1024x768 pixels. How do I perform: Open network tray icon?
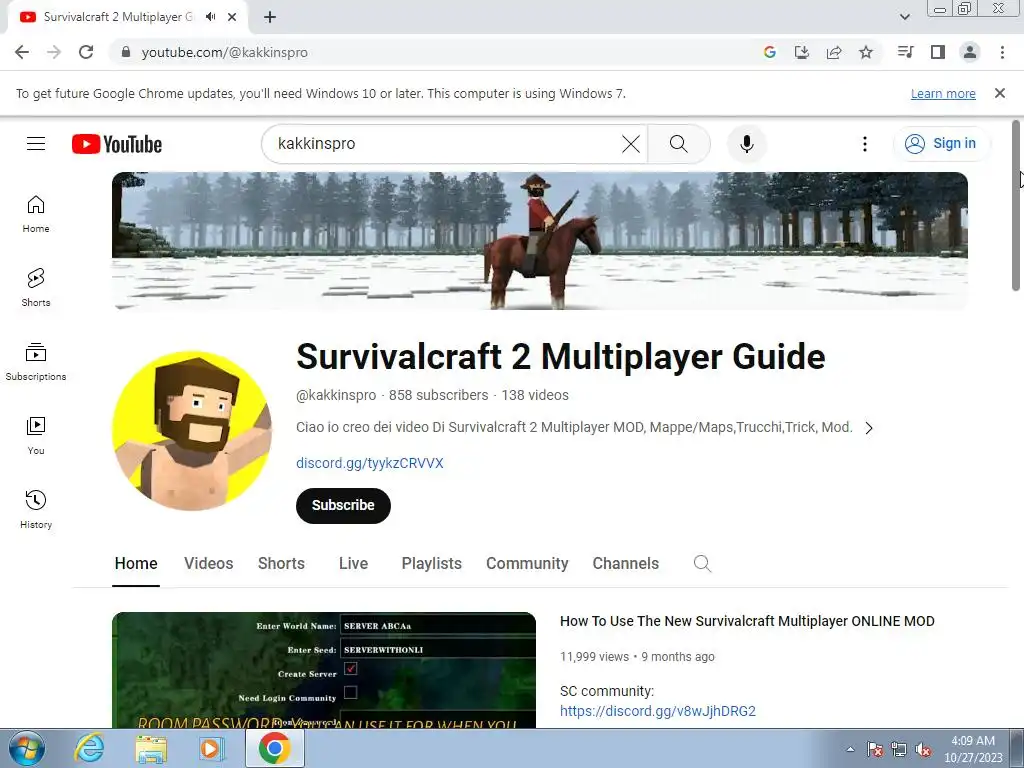pos(899,749)
